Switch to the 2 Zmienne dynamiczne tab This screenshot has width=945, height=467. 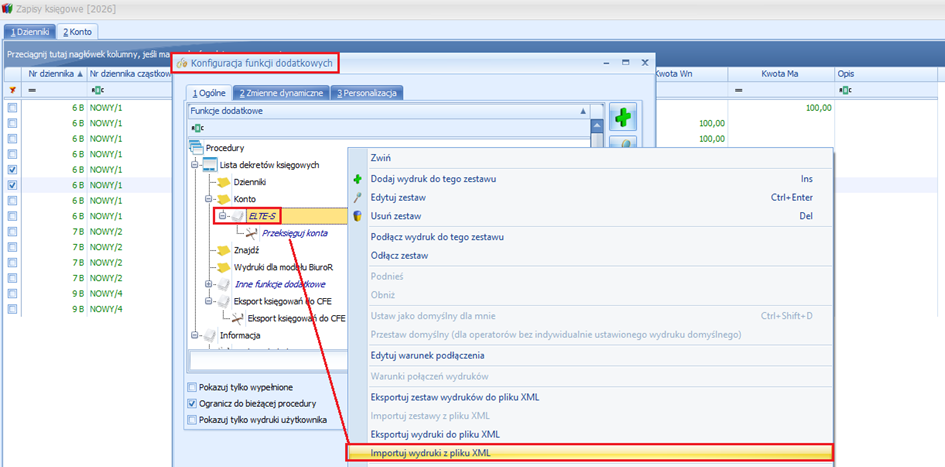click(x=281, y=93)
